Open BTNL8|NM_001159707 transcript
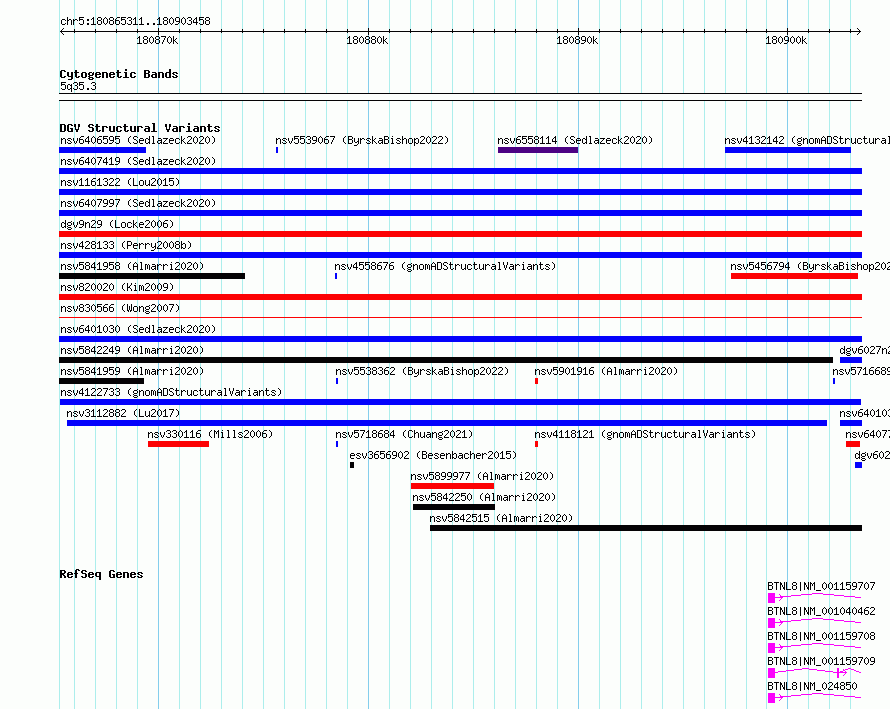 [821, 586]
